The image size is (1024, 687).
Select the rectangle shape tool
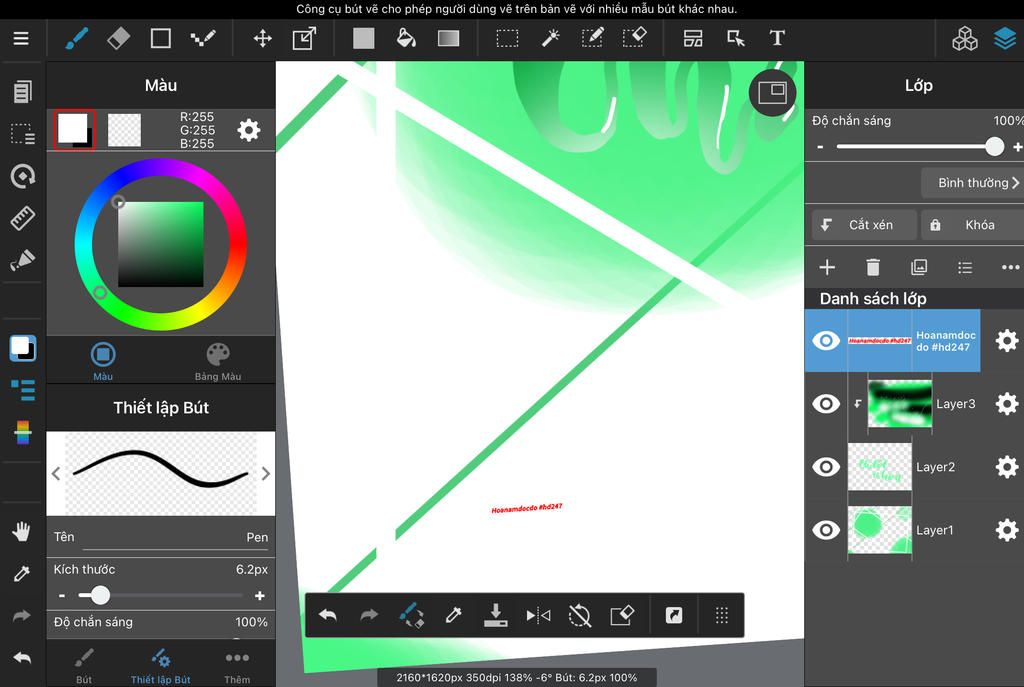point(161,38)
